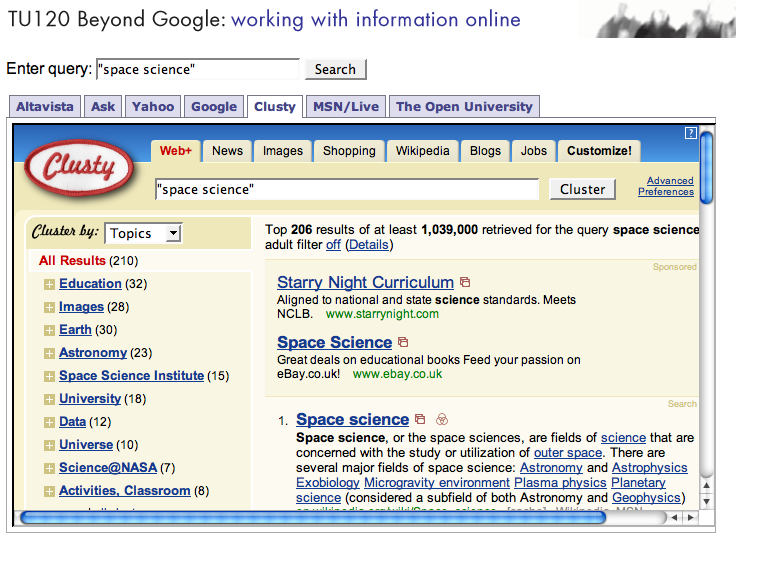This screenshot has height=566, width=757.
Task: Click the Search button next to query
Action: (x=336, y=69)
